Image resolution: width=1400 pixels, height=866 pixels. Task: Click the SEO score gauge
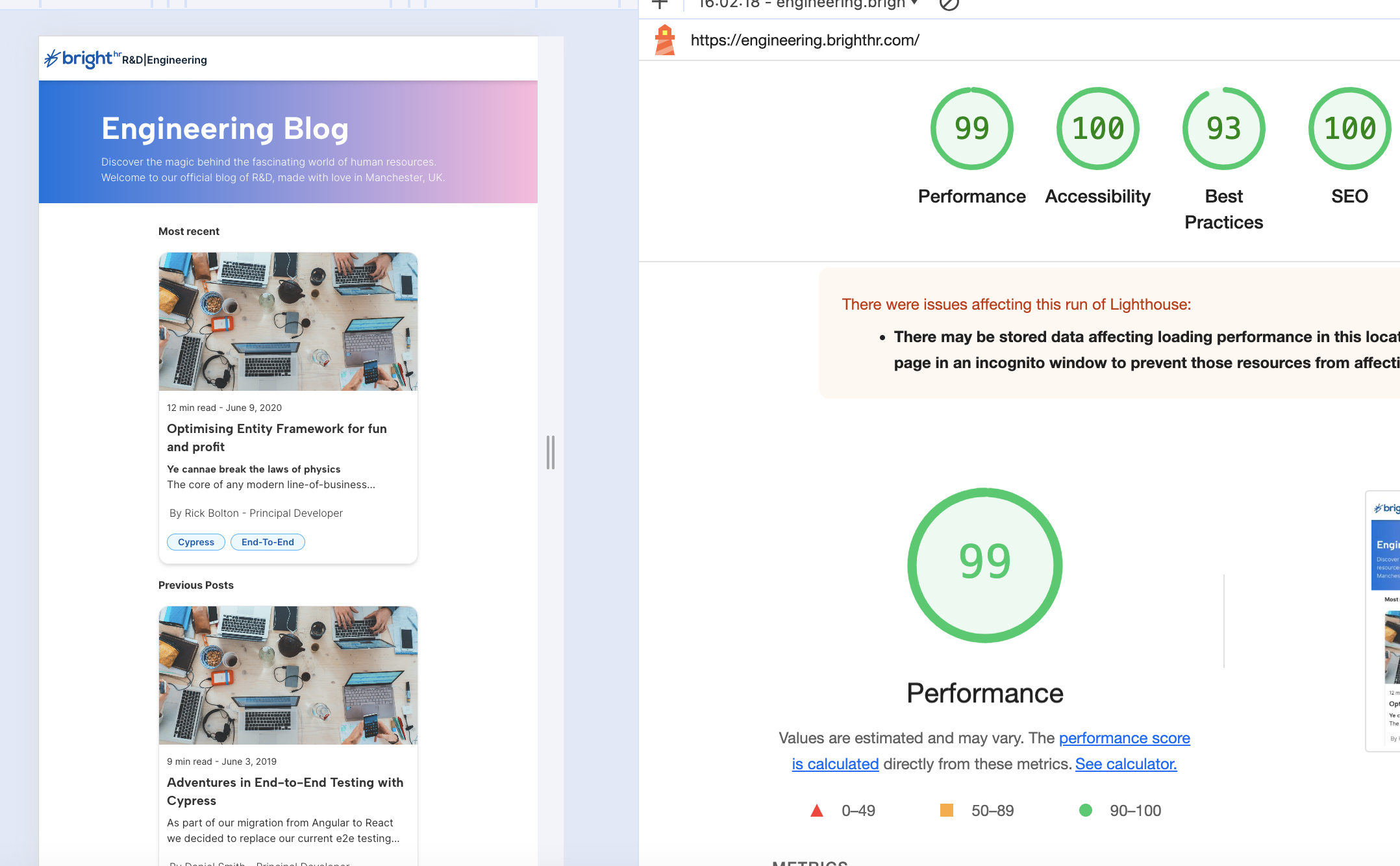point(1349,129)
